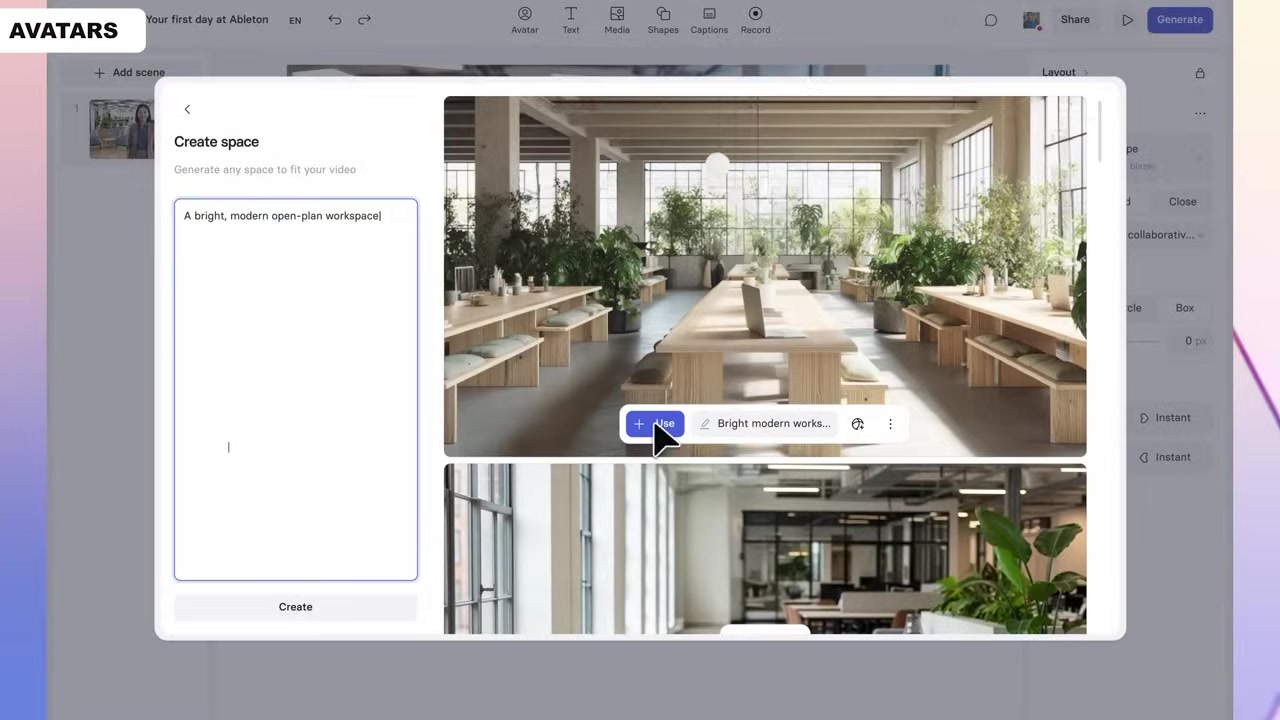Click the Create button below the prompt

tap(296, 607)
